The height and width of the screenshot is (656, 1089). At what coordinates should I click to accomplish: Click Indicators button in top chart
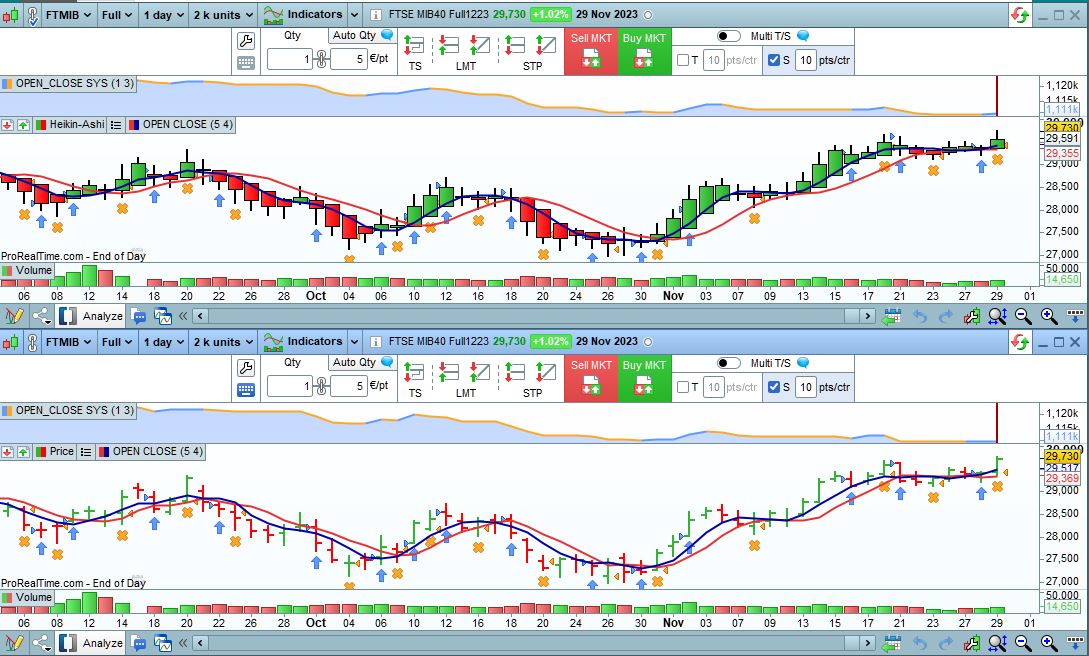click(304, 15)
